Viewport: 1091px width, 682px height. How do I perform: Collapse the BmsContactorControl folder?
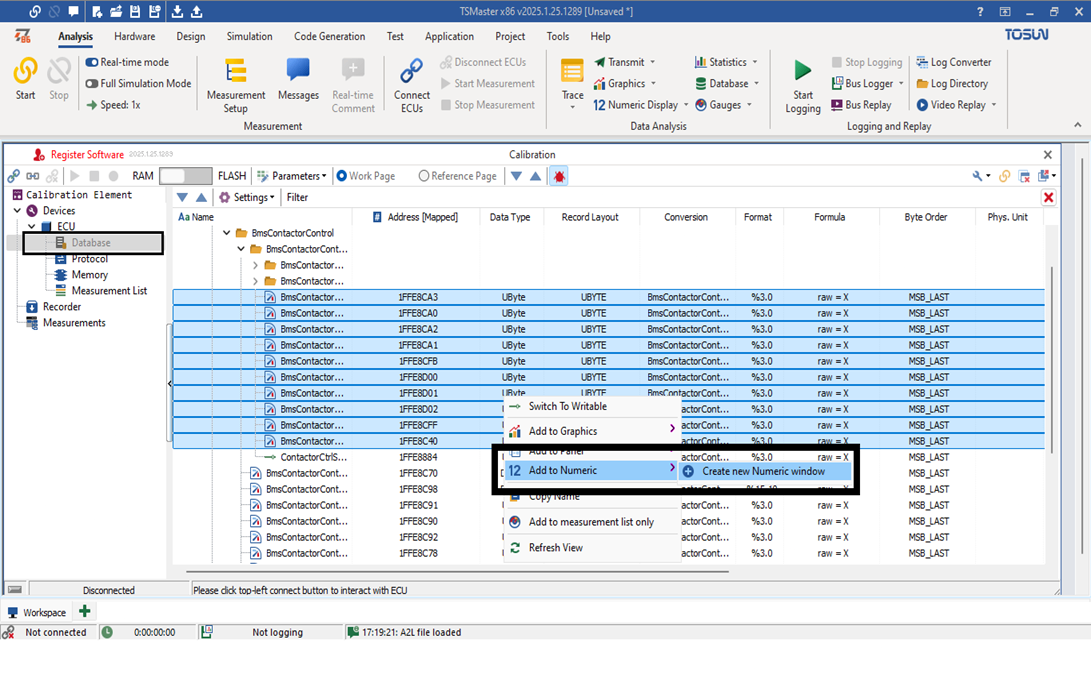pyautogui.click(x=226, y=232)
